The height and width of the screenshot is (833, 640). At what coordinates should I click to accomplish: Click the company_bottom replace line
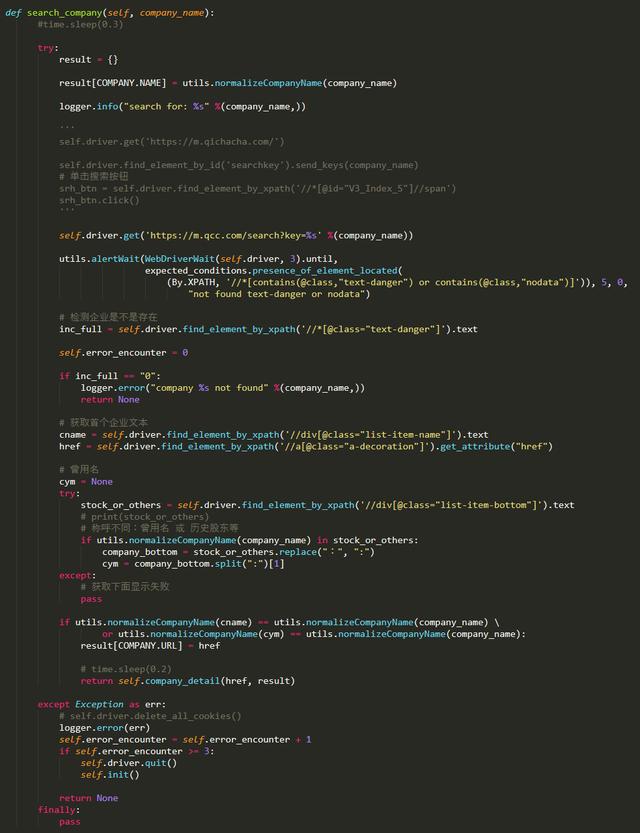click(238, 551)
